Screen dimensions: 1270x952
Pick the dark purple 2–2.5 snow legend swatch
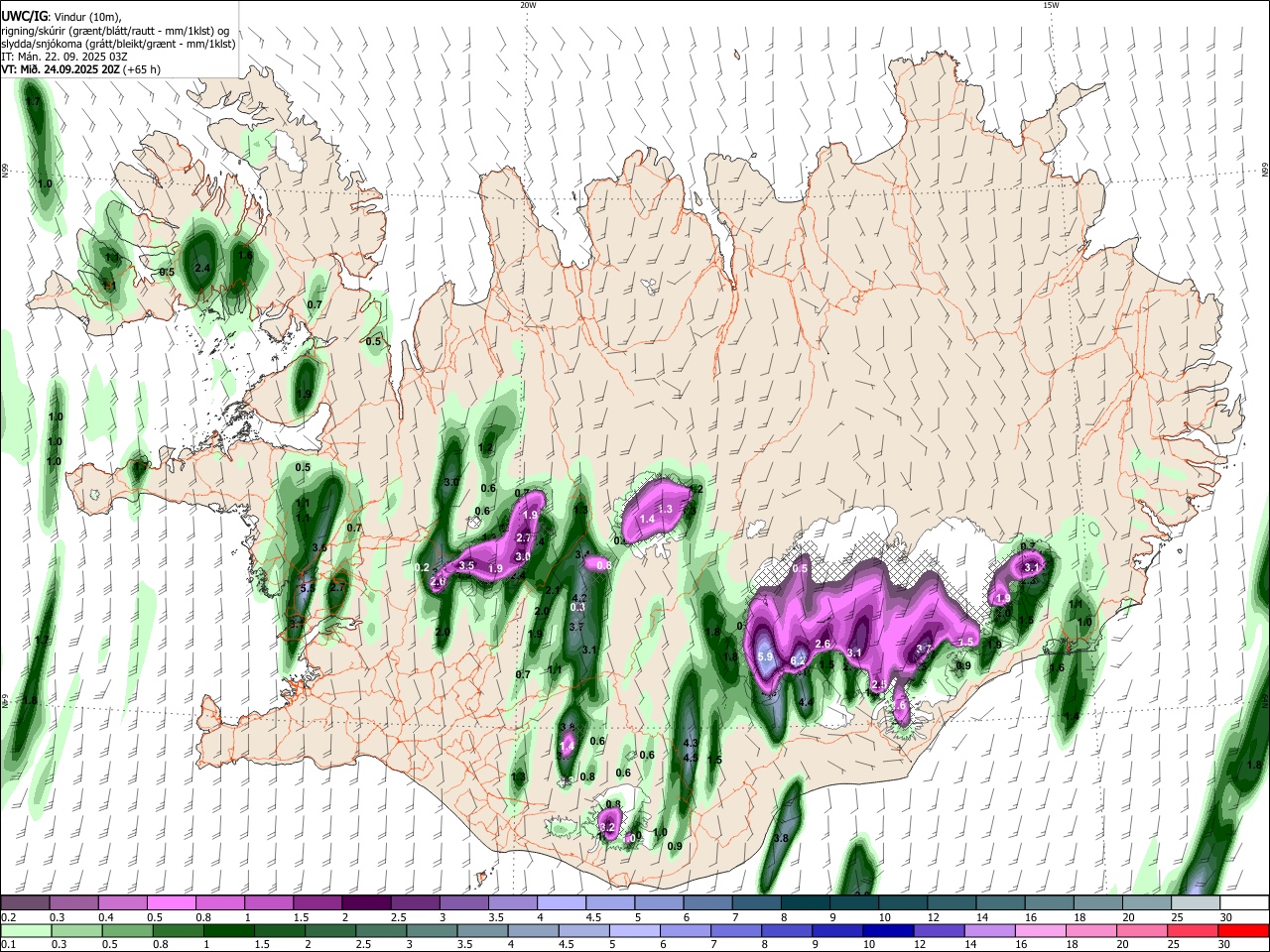tap(365, 902)
